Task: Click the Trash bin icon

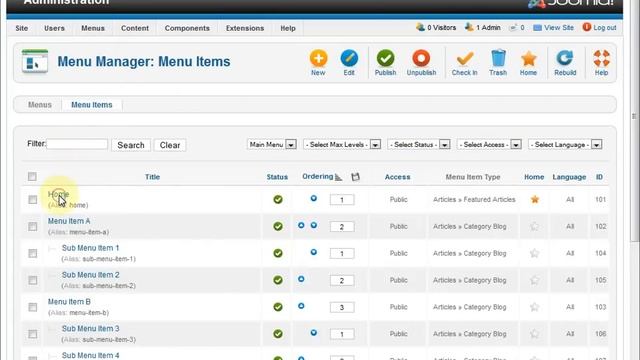Action: pos(498,58)
